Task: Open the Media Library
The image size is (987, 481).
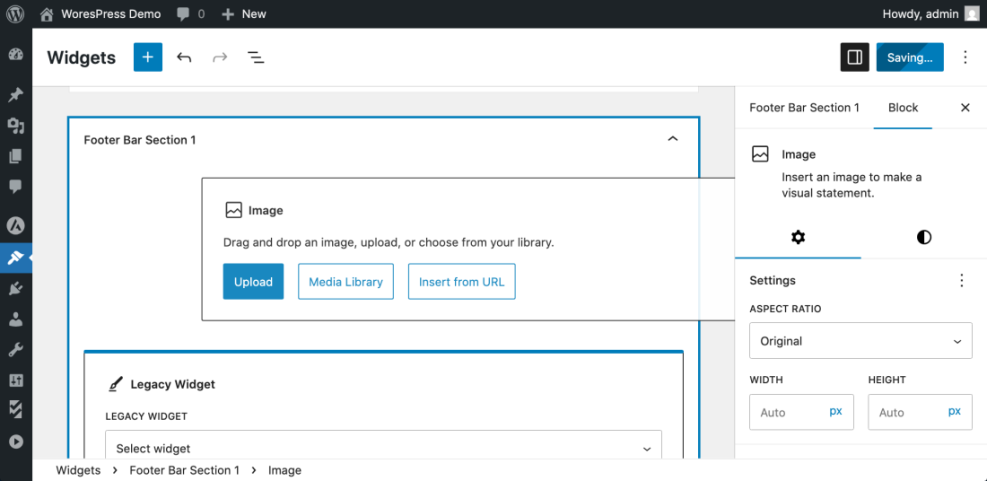Action: (346, 281)
